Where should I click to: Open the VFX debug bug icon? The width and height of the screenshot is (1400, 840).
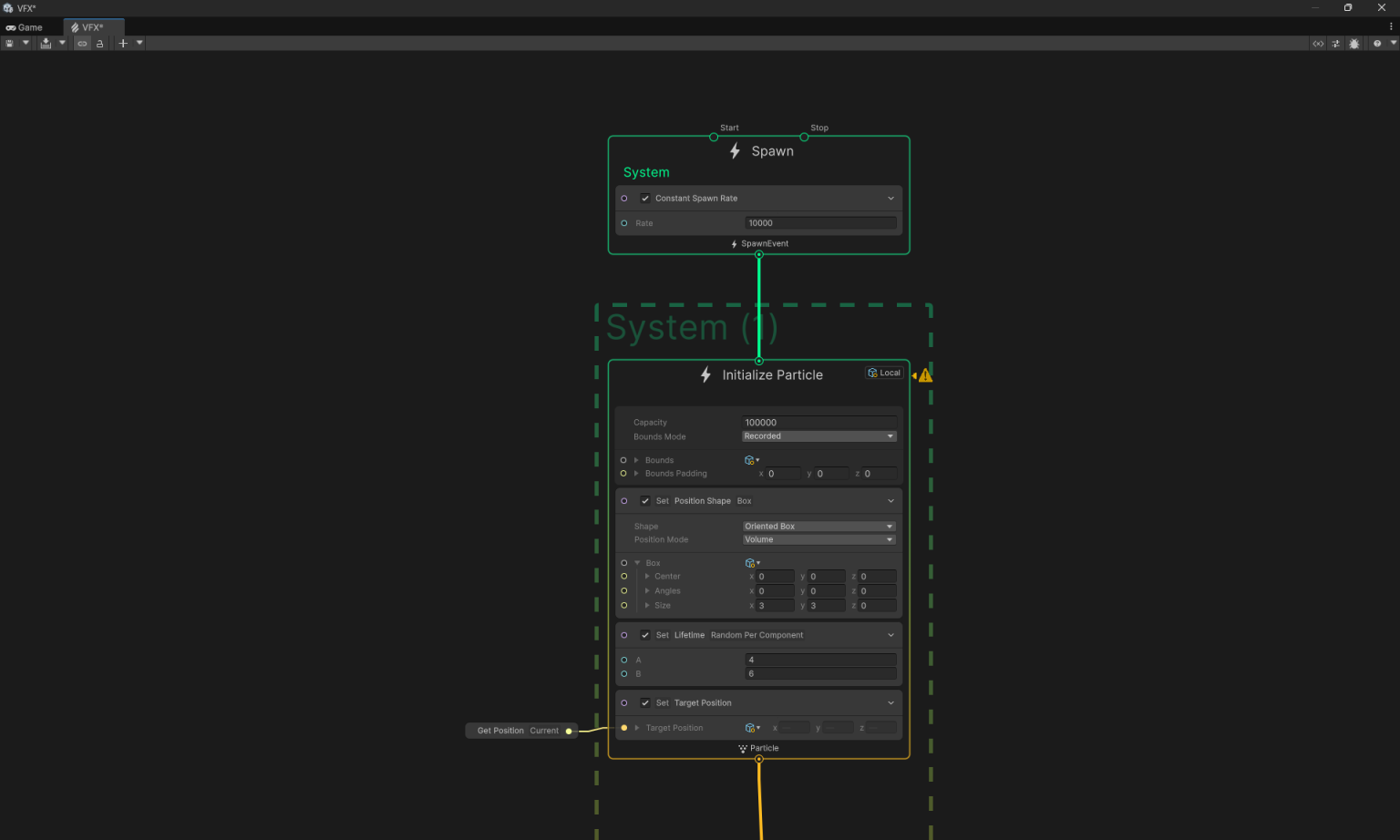(1354, 43)
